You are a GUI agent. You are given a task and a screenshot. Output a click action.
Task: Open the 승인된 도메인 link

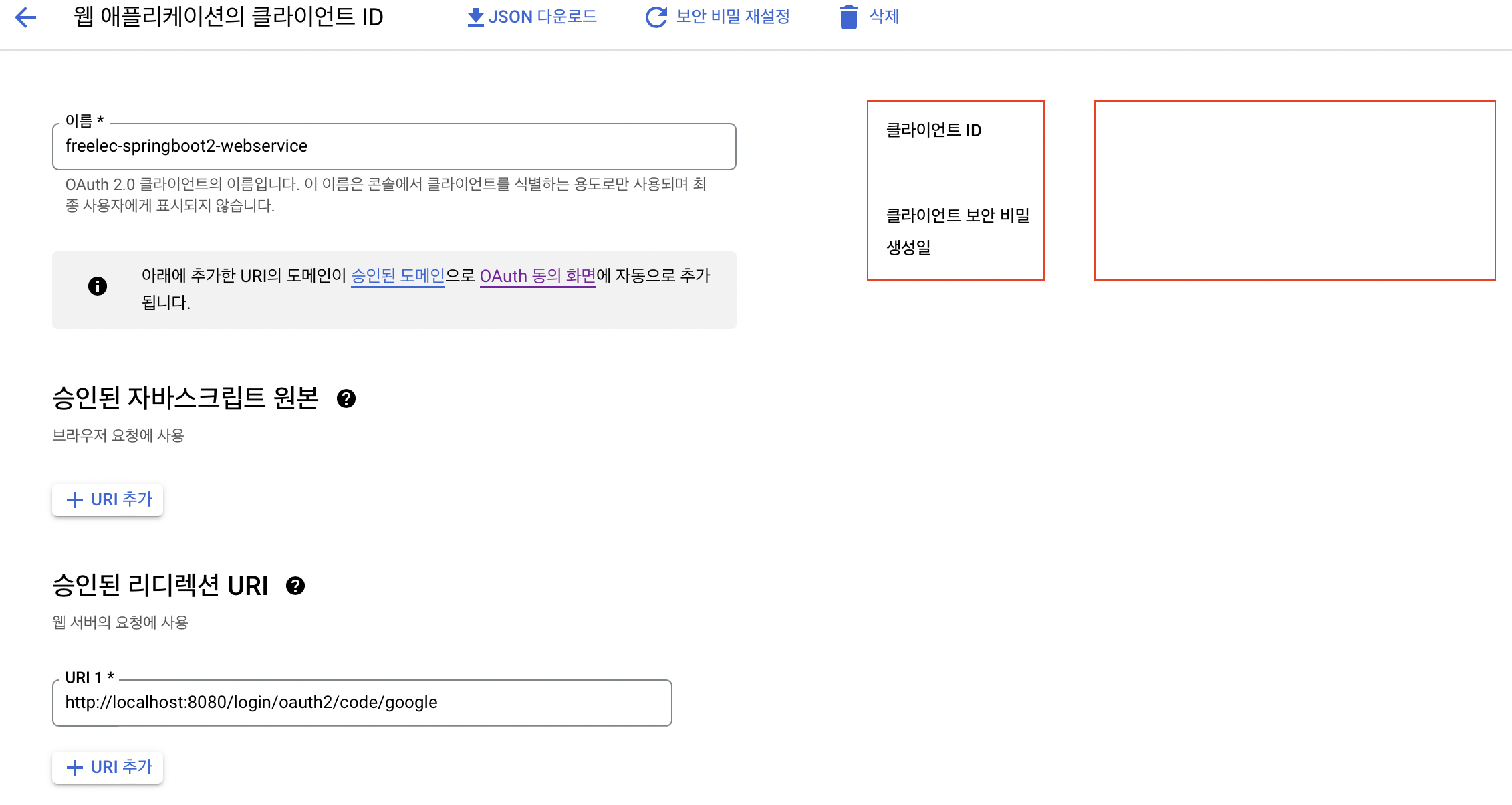398,275
